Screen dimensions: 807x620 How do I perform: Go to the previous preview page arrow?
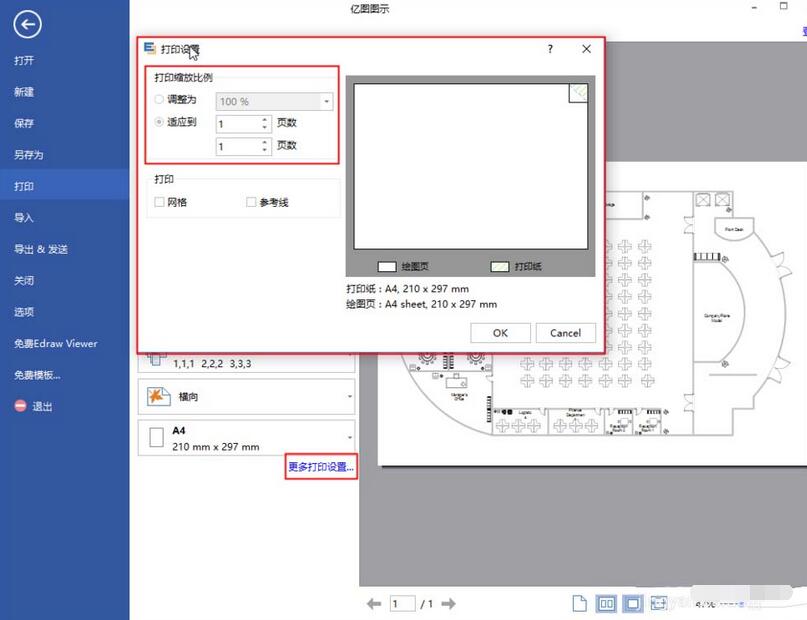click(x=374, y=604)
